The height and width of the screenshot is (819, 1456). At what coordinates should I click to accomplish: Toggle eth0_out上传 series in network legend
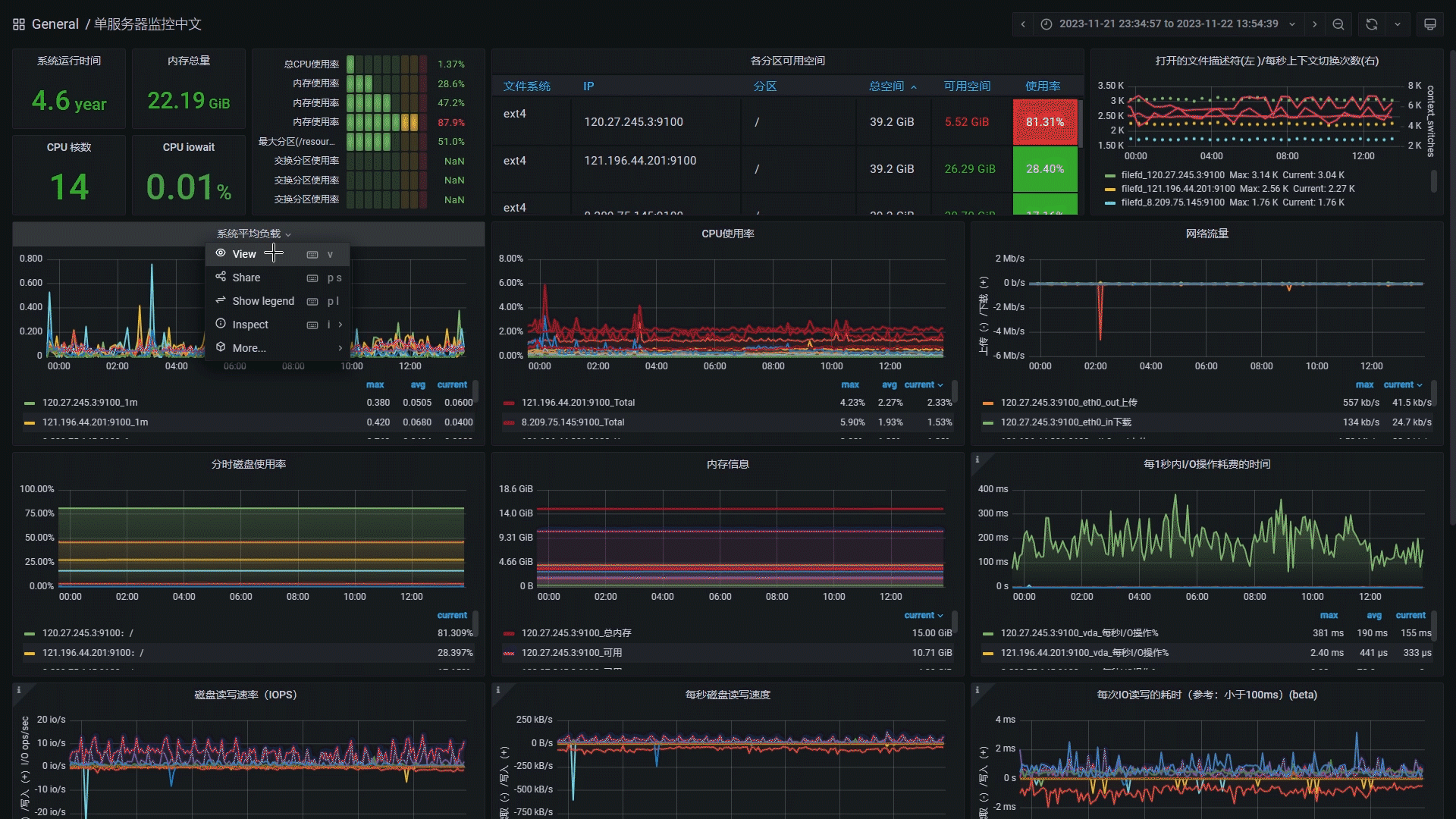(1068, 403)
